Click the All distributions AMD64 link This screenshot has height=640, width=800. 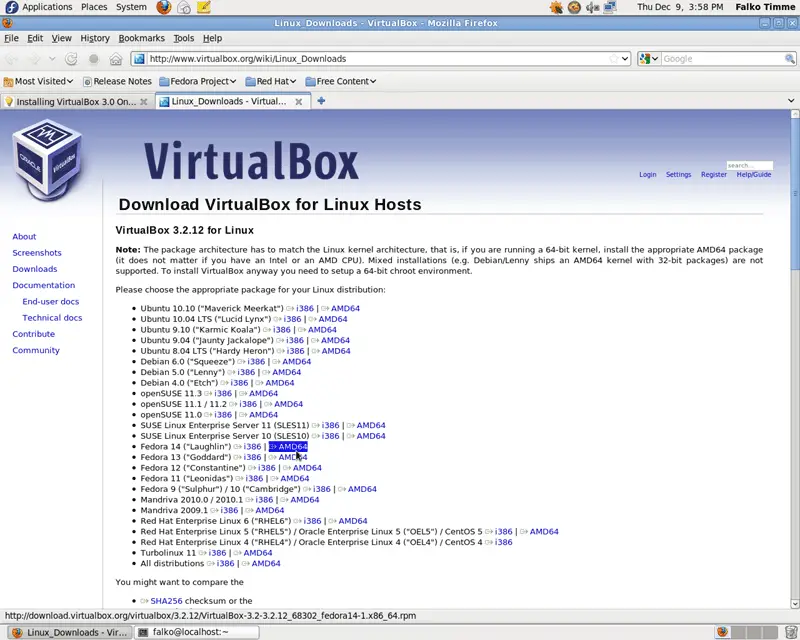266,563
